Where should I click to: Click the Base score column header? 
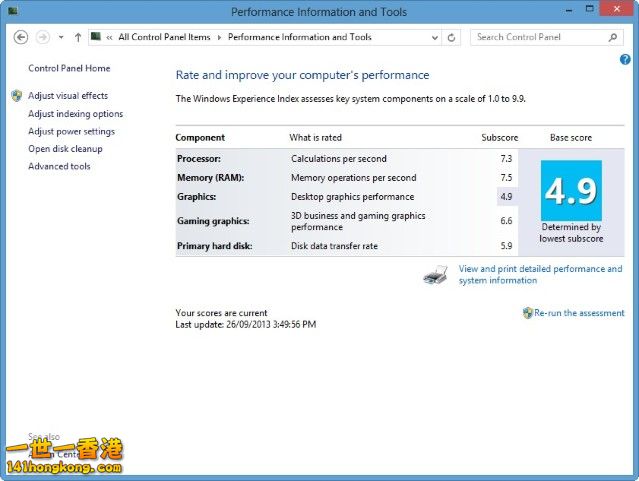click(x=571, y=138)
